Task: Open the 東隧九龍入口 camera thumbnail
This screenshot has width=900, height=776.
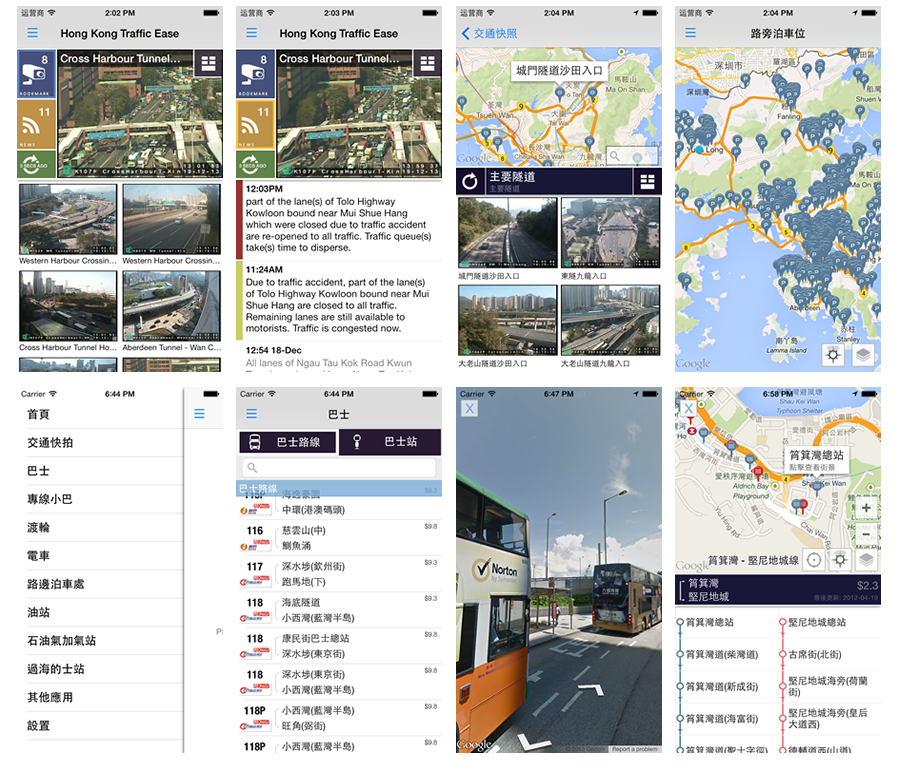Action: coord(611,232)
